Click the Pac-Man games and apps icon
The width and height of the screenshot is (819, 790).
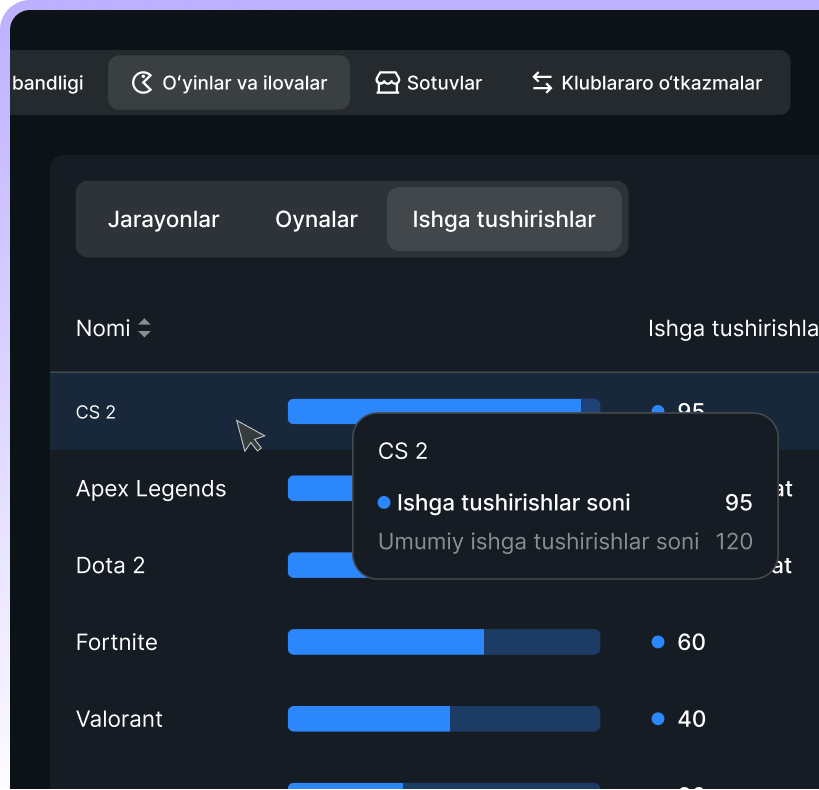click(143, 83)
